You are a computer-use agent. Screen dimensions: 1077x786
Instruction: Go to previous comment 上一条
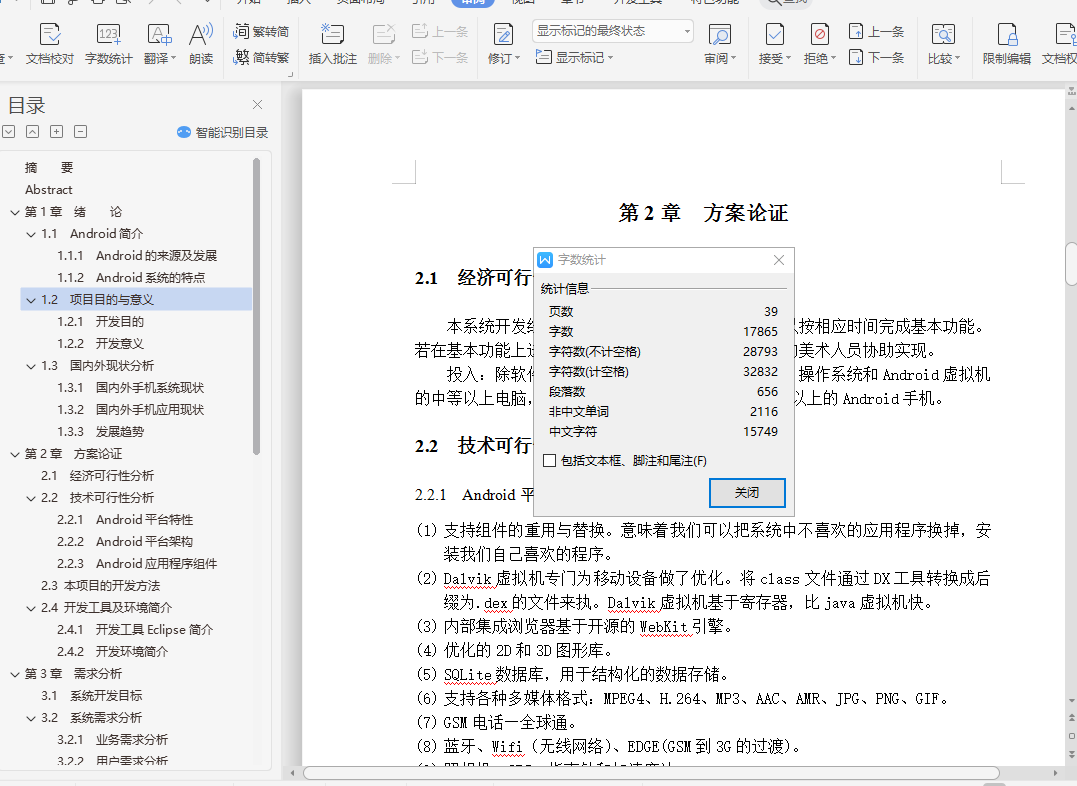click(x=440, y=32)
